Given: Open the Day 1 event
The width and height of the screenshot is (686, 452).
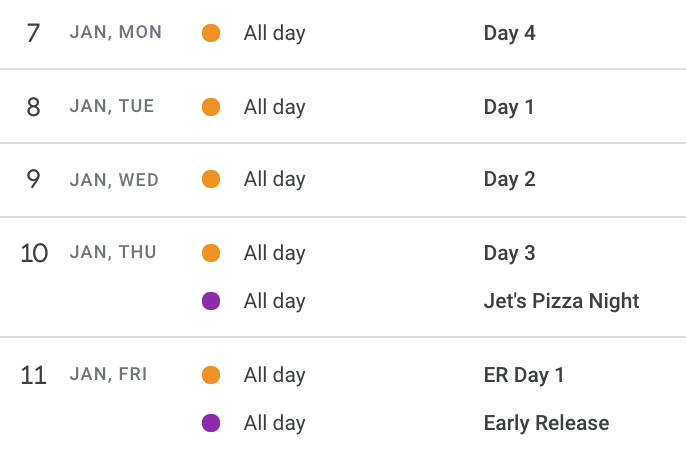Looking at the screenshot, I should (x=509, y=107).
